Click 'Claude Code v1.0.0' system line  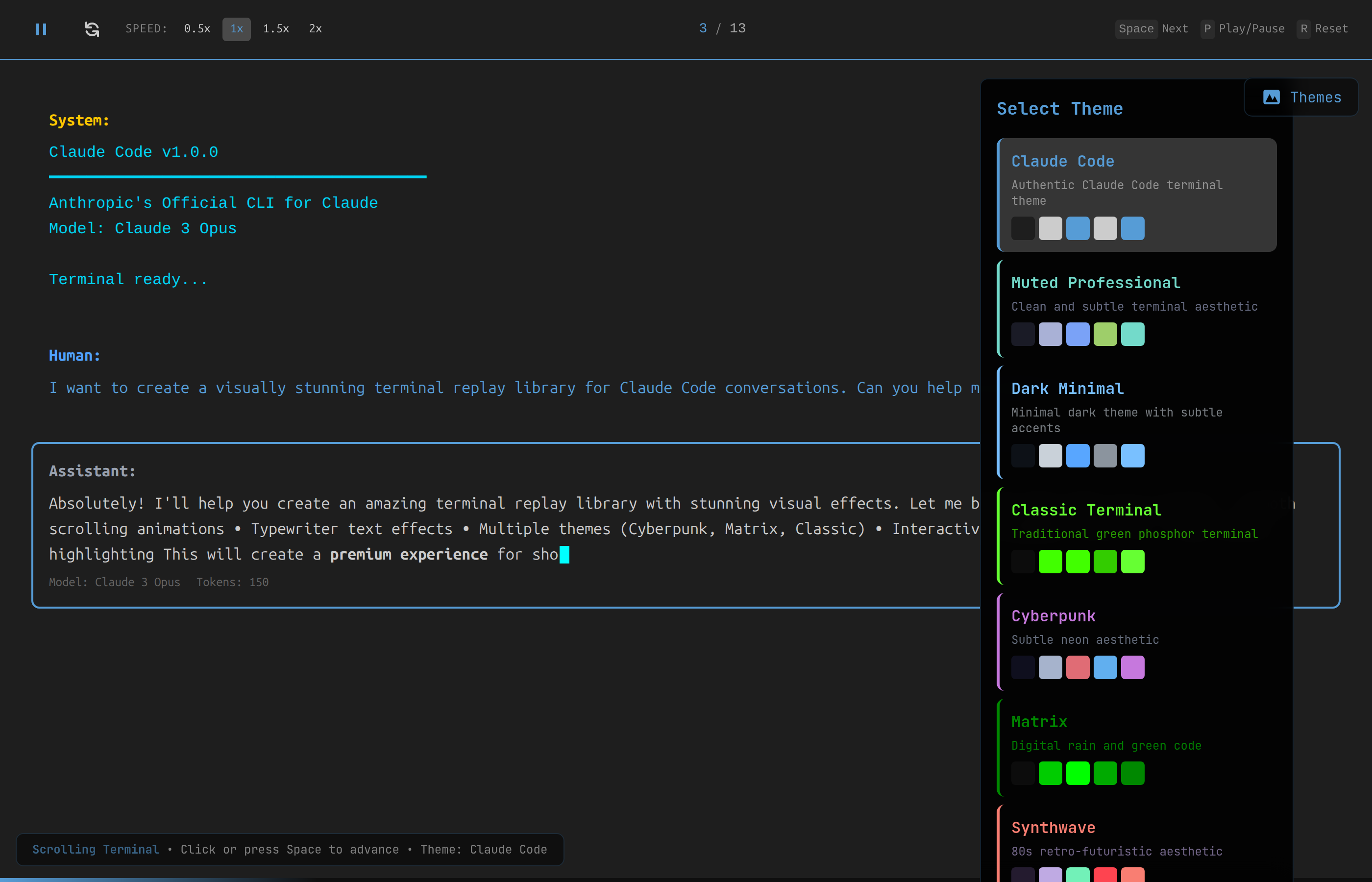[133, 152]
